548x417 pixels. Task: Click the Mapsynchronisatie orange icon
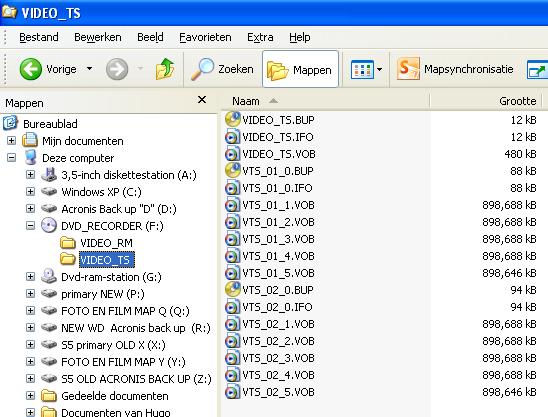[x=408, y=69]
